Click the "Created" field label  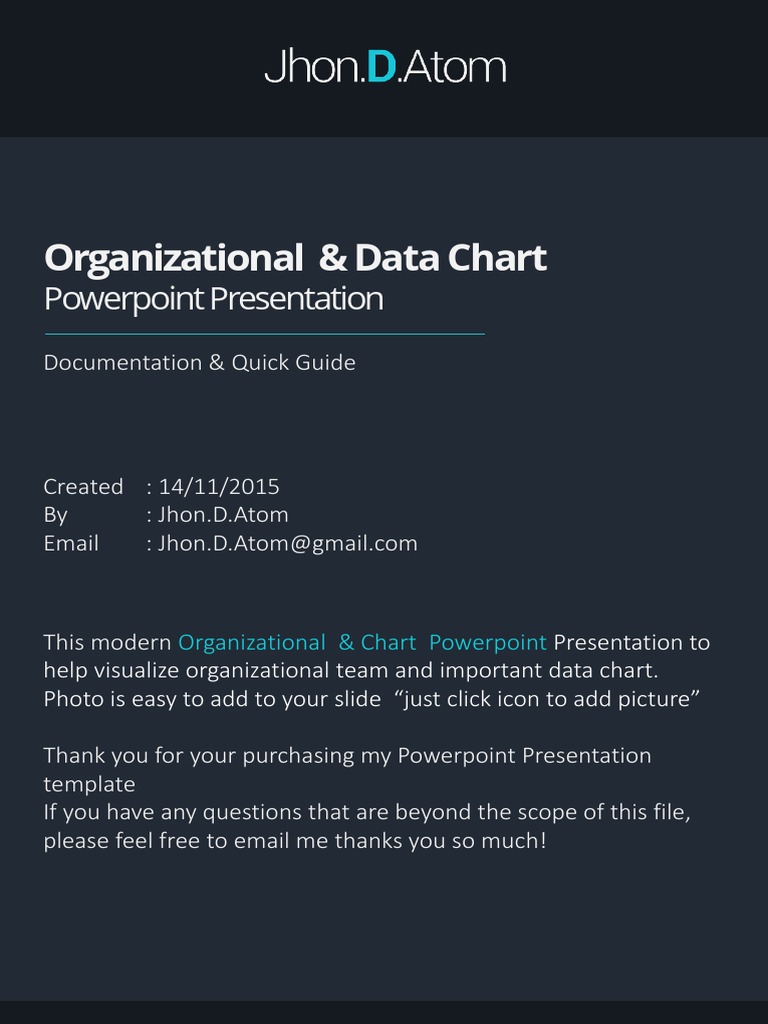click(x=83, y=487)
